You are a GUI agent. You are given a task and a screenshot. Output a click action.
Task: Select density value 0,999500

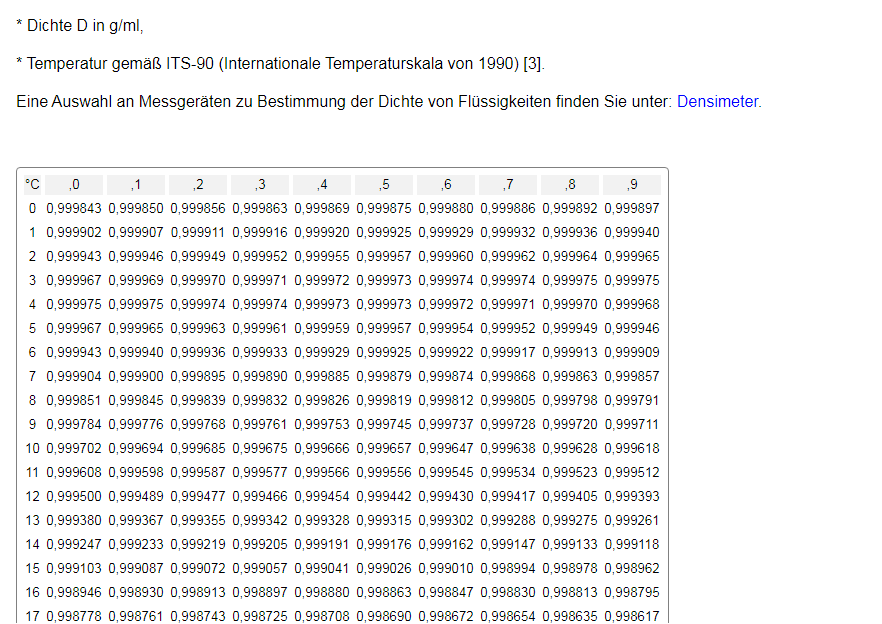click(74, 496)
